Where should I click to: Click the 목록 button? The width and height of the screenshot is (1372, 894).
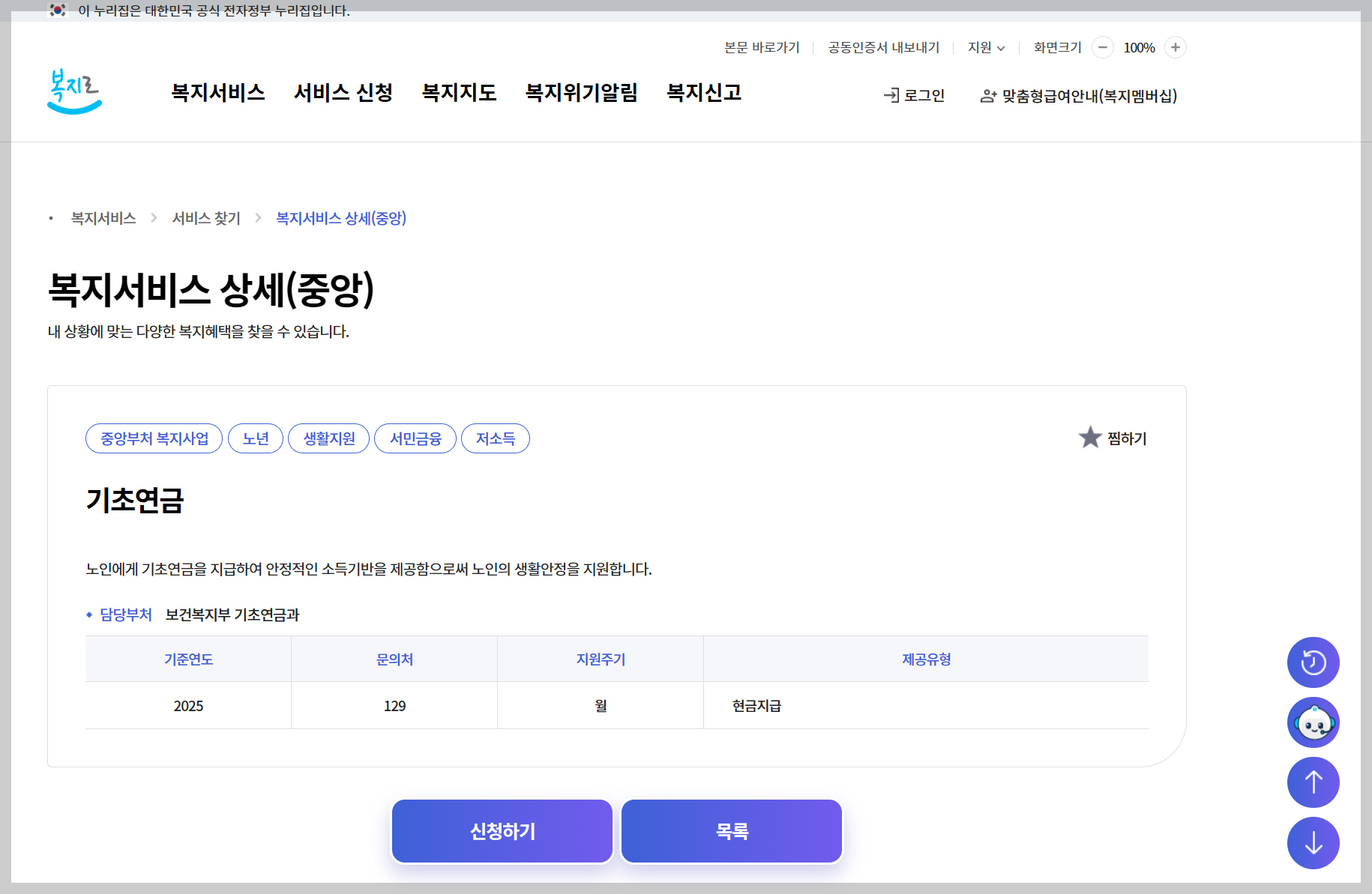[x=731, y=830]
